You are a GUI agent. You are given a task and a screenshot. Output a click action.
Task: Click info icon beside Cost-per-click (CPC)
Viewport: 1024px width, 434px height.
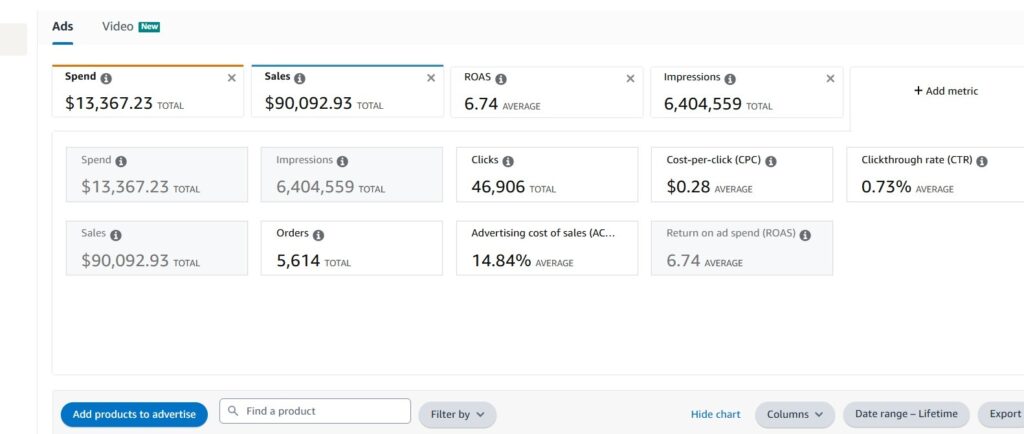click(x=771, y=161)
